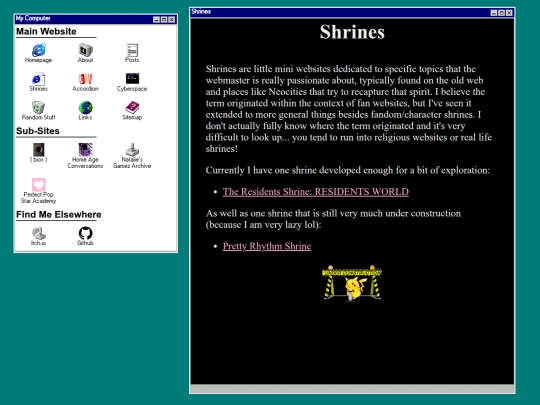Minimize the Shrines window

coord(494,13)
